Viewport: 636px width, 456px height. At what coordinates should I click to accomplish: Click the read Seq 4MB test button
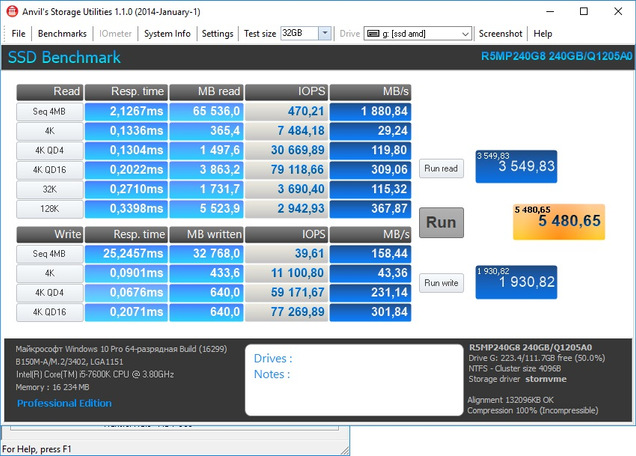49,112
